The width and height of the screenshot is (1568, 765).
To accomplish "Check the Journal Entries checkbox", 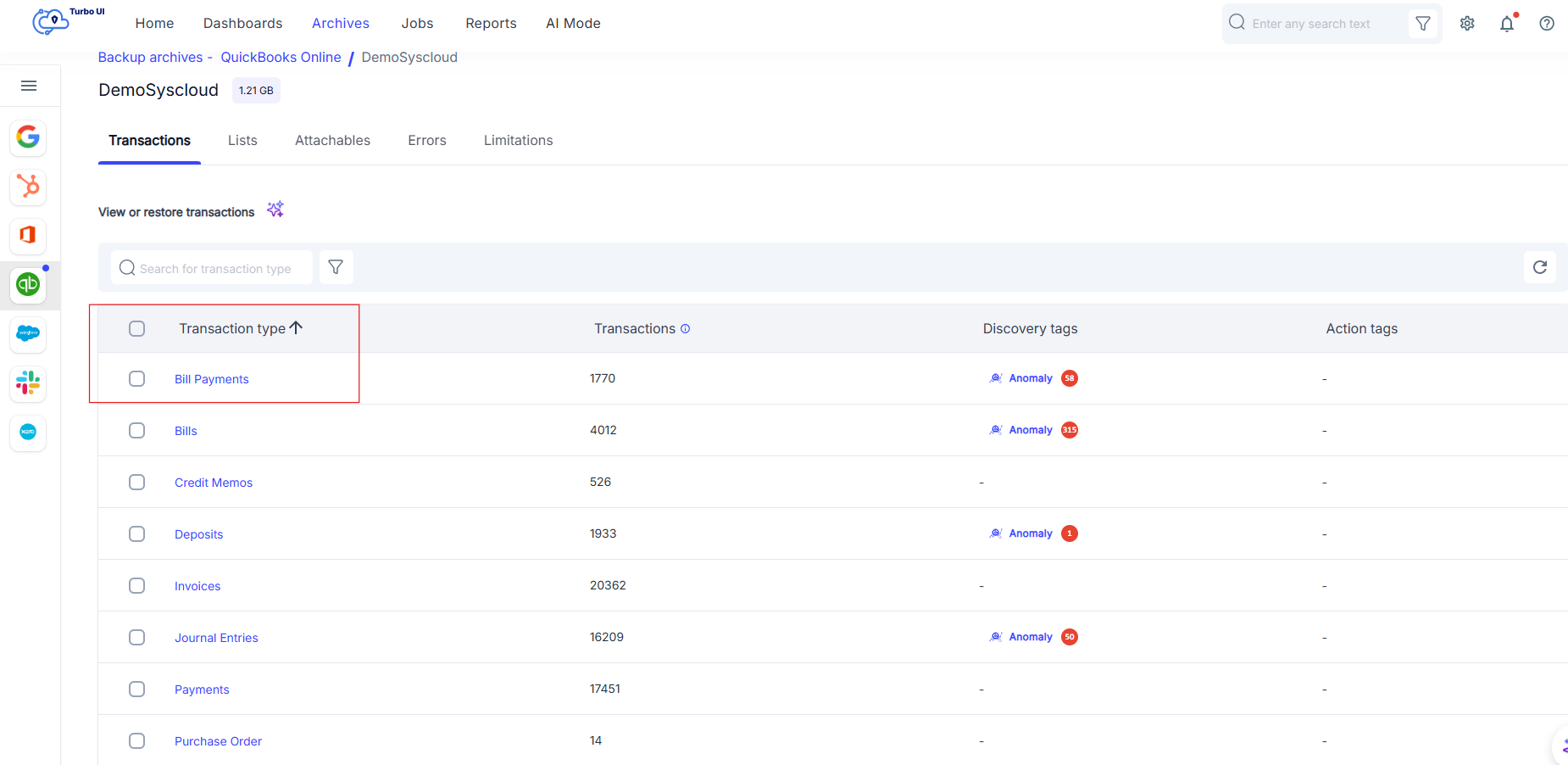I will tap(136, 637).
